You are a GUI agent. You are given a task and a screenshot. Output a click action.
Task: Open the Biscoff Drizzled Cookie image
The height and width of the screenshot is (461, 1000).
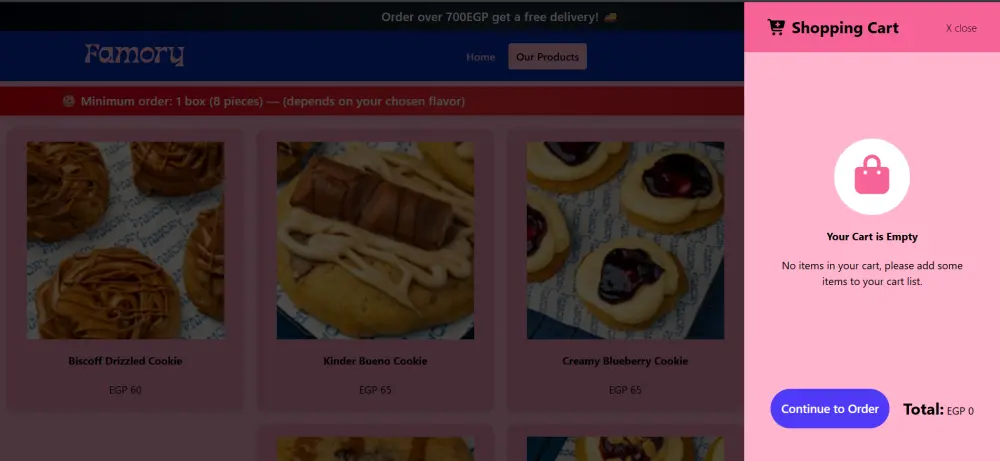coord(125,240)
